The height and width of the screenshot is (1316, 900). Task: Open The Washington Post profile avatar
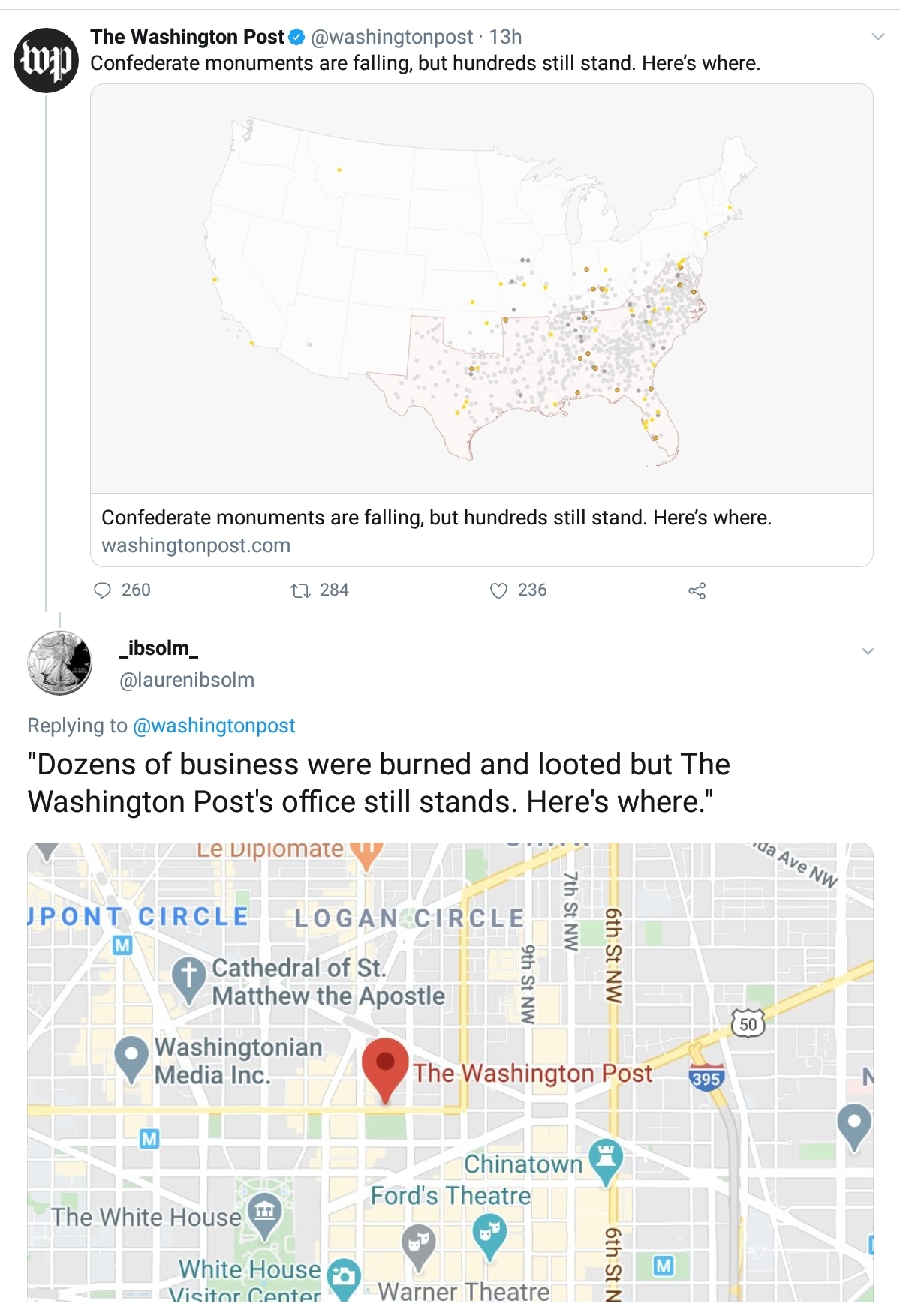tap(46, 60)
